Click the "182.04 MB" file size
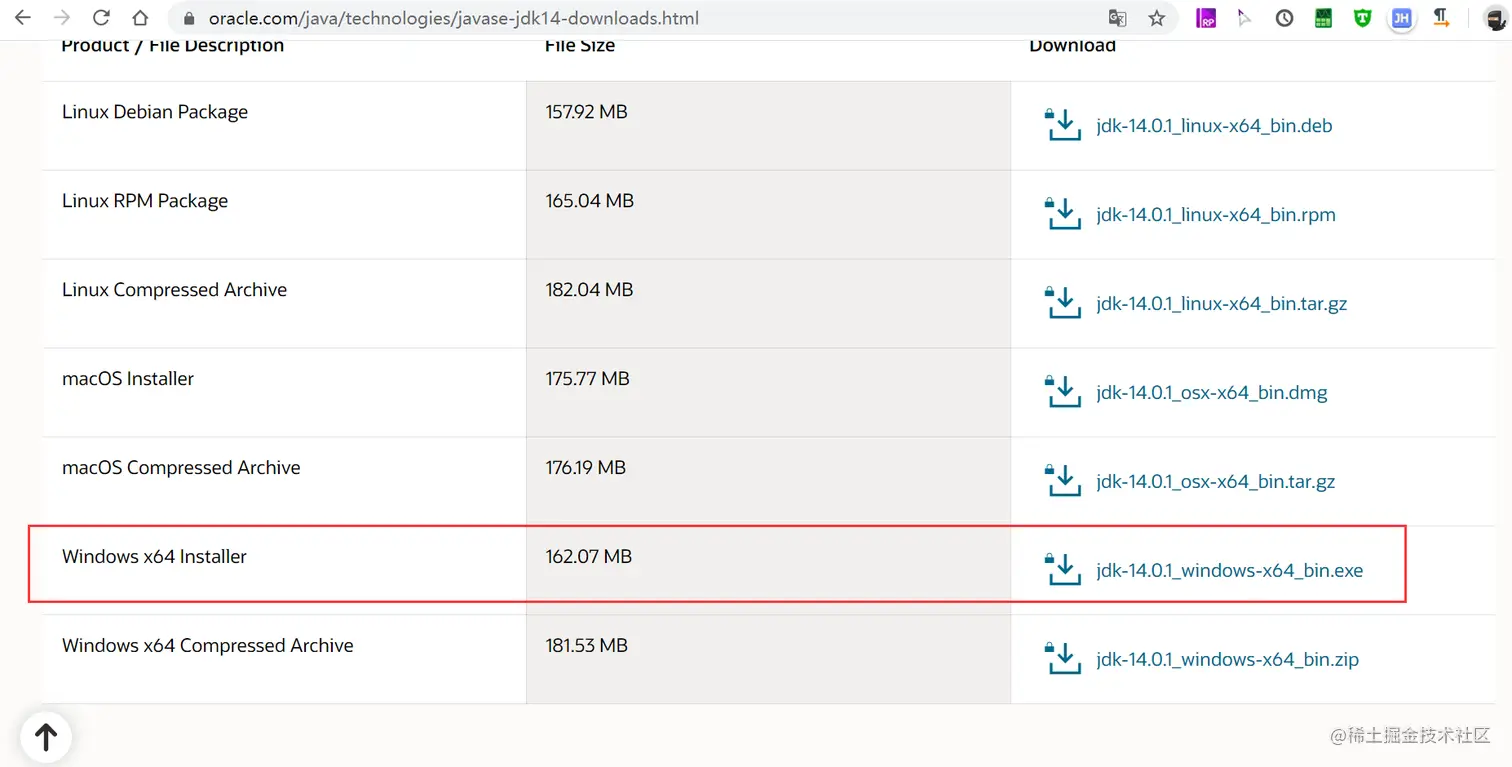 pyautogui.click(x=589, y=290)
